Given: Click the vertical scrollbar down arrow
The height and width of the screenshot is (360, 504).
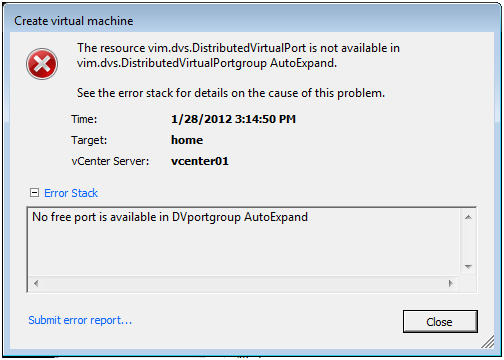Looking at the screenshot, I should (468, 267).
